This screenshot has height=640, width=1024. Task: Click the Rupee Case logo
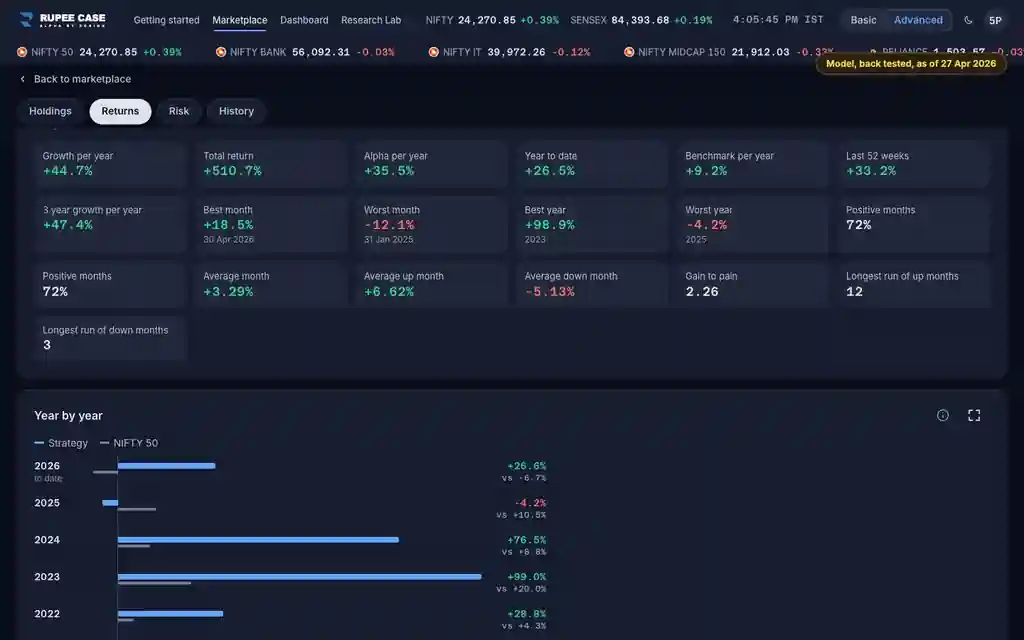(x=63, y=20)
